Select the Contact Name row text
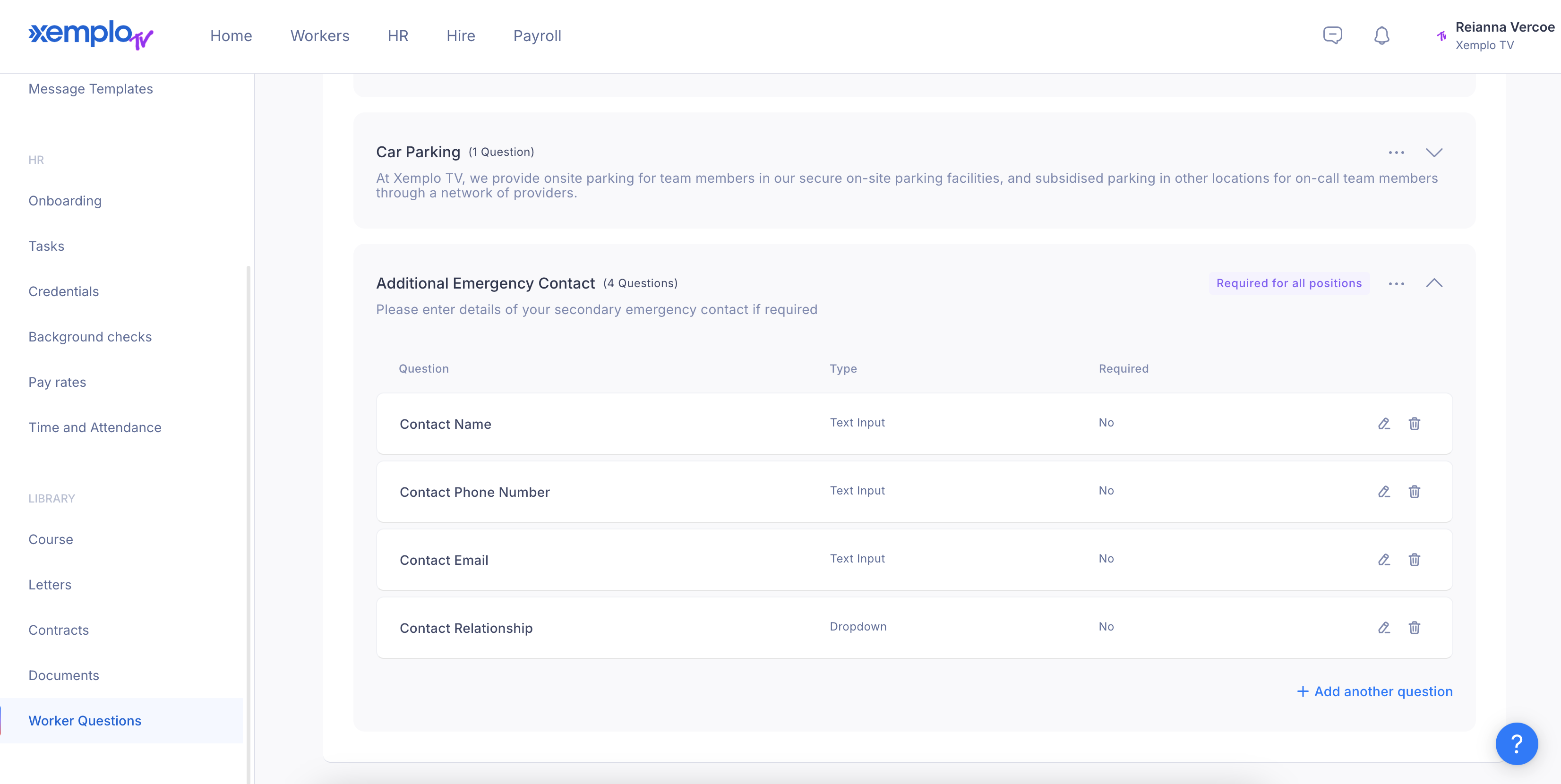Image resolution: width=1561 pixels, height=784 pixels. click(x=446, y=424)
